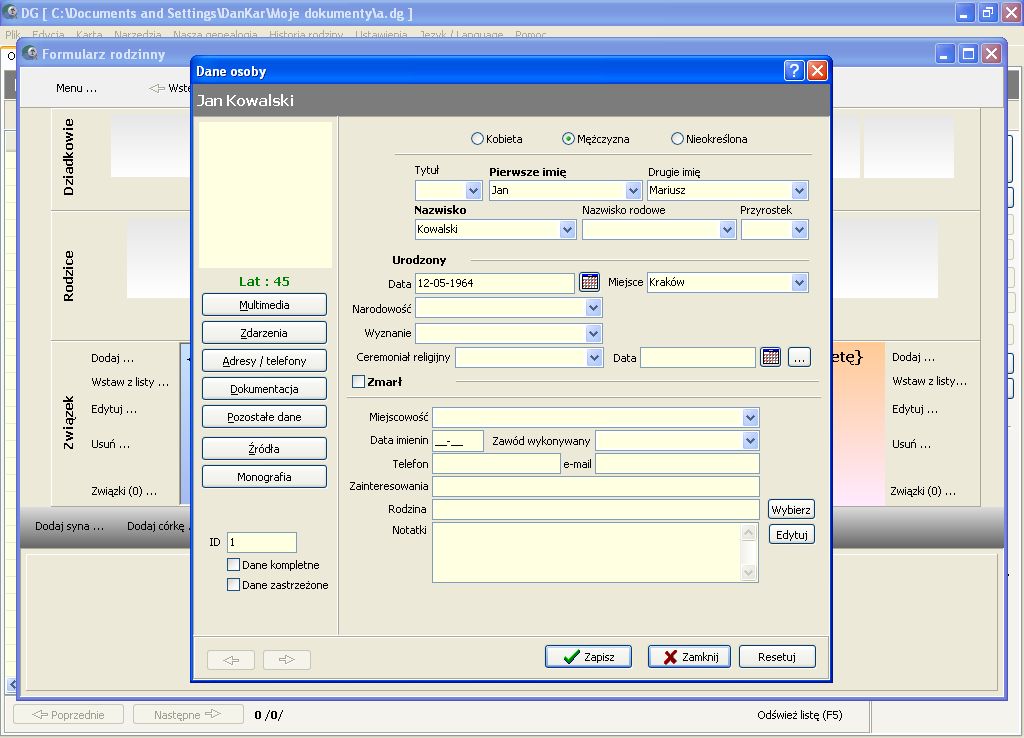1024x738 pixels.
Task: Open religious ceremony date calendar icon
Action: 771,357
